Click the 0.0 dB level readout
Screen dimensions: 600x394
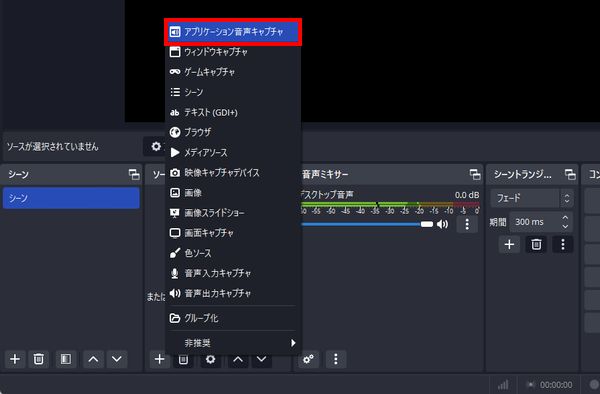[467, 195]
